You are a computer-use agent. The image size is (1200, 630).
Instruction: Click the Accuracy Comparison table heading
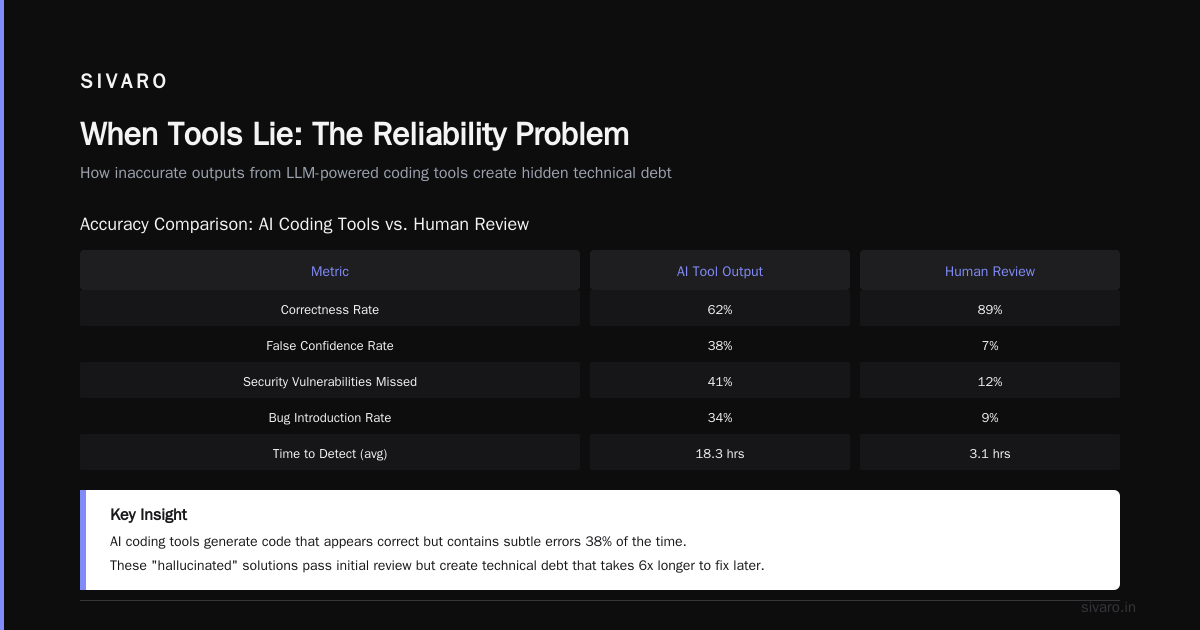(304, 224)
